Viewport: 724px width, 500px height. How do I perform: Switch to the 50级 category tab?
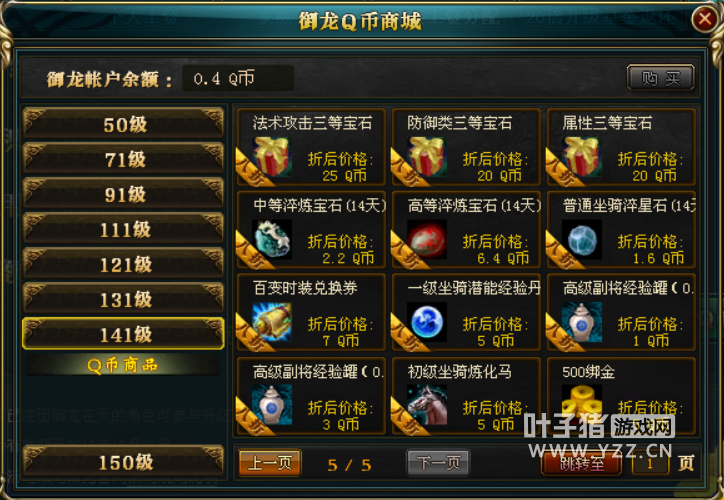click(123, 124)
